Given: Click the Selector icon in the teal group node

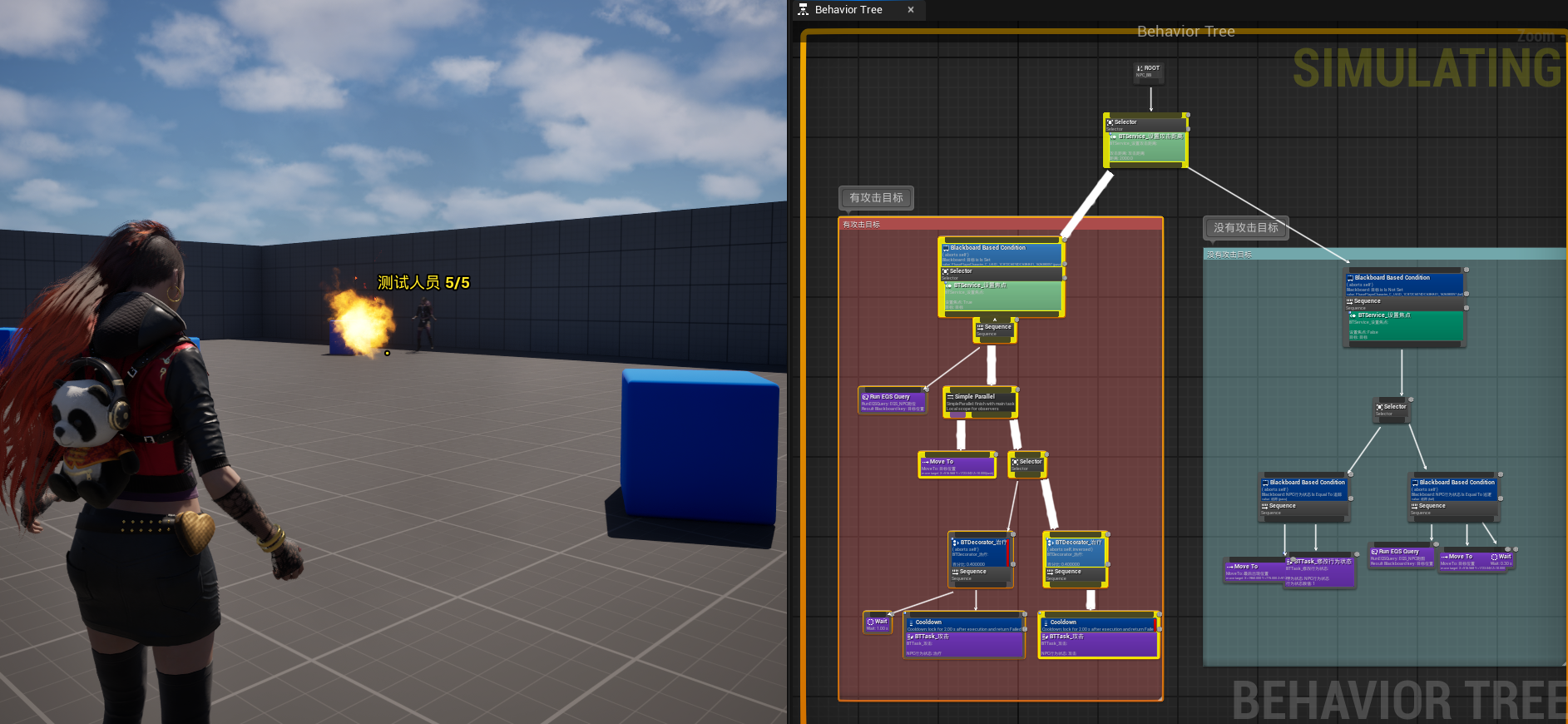Looking at the screenshot, I should tap(1379, 407).
